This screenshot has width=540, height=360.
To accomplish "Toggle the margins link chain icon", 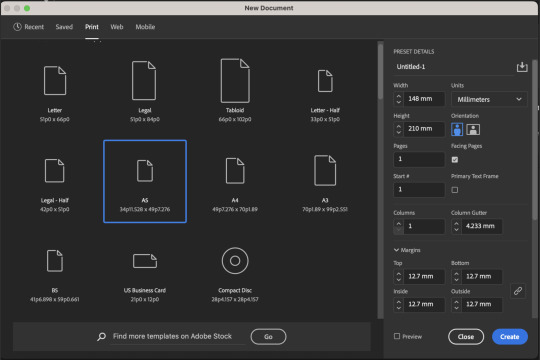I will click(518, 291).
